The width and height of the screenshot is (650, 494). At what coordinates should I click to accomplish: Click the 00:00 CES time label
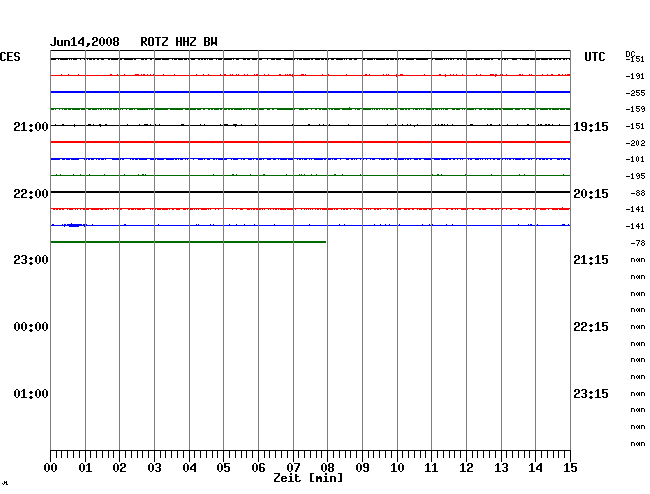tap(31, 327)
